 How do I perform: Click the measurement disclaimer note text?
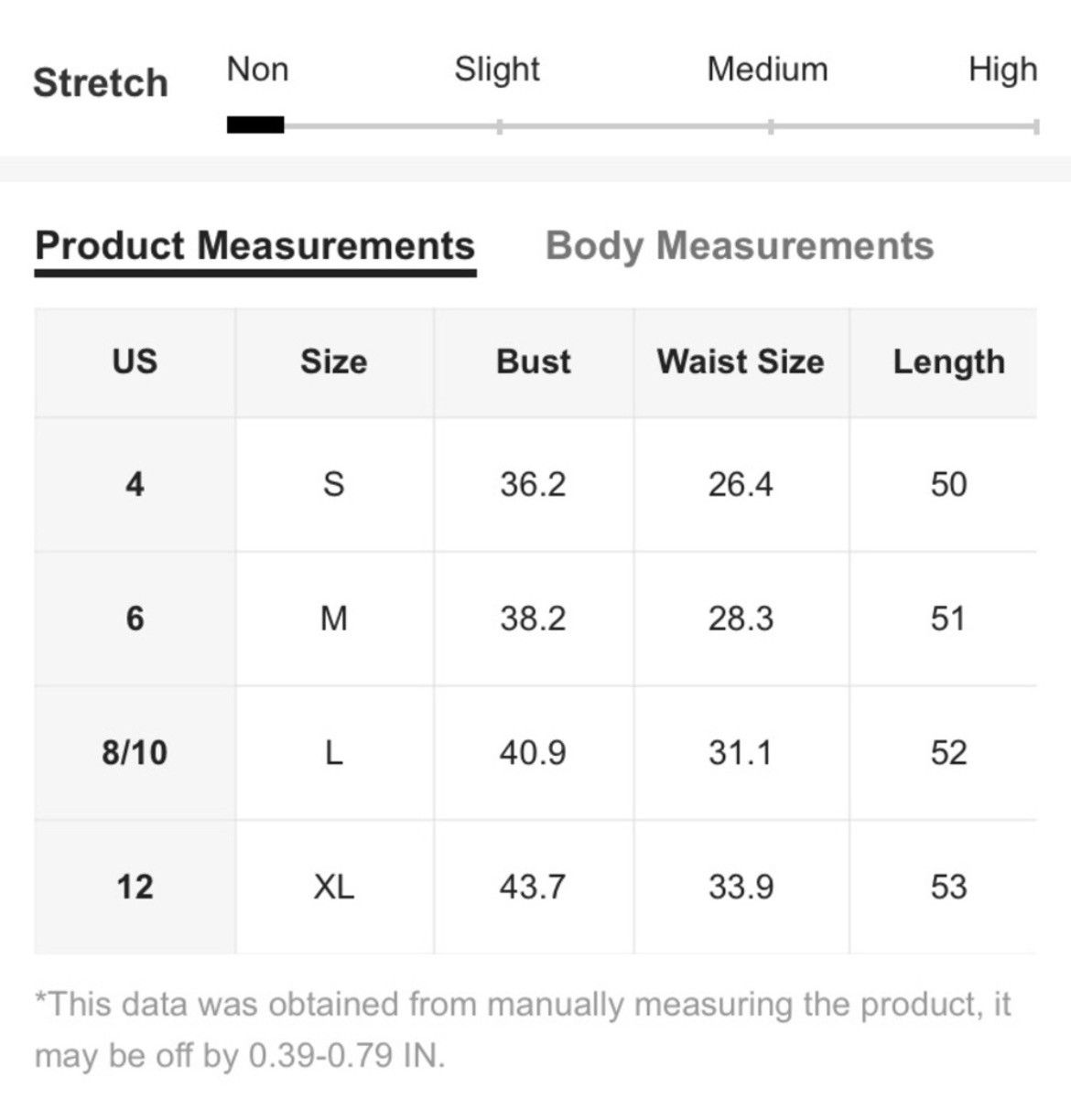(523, 1030)
